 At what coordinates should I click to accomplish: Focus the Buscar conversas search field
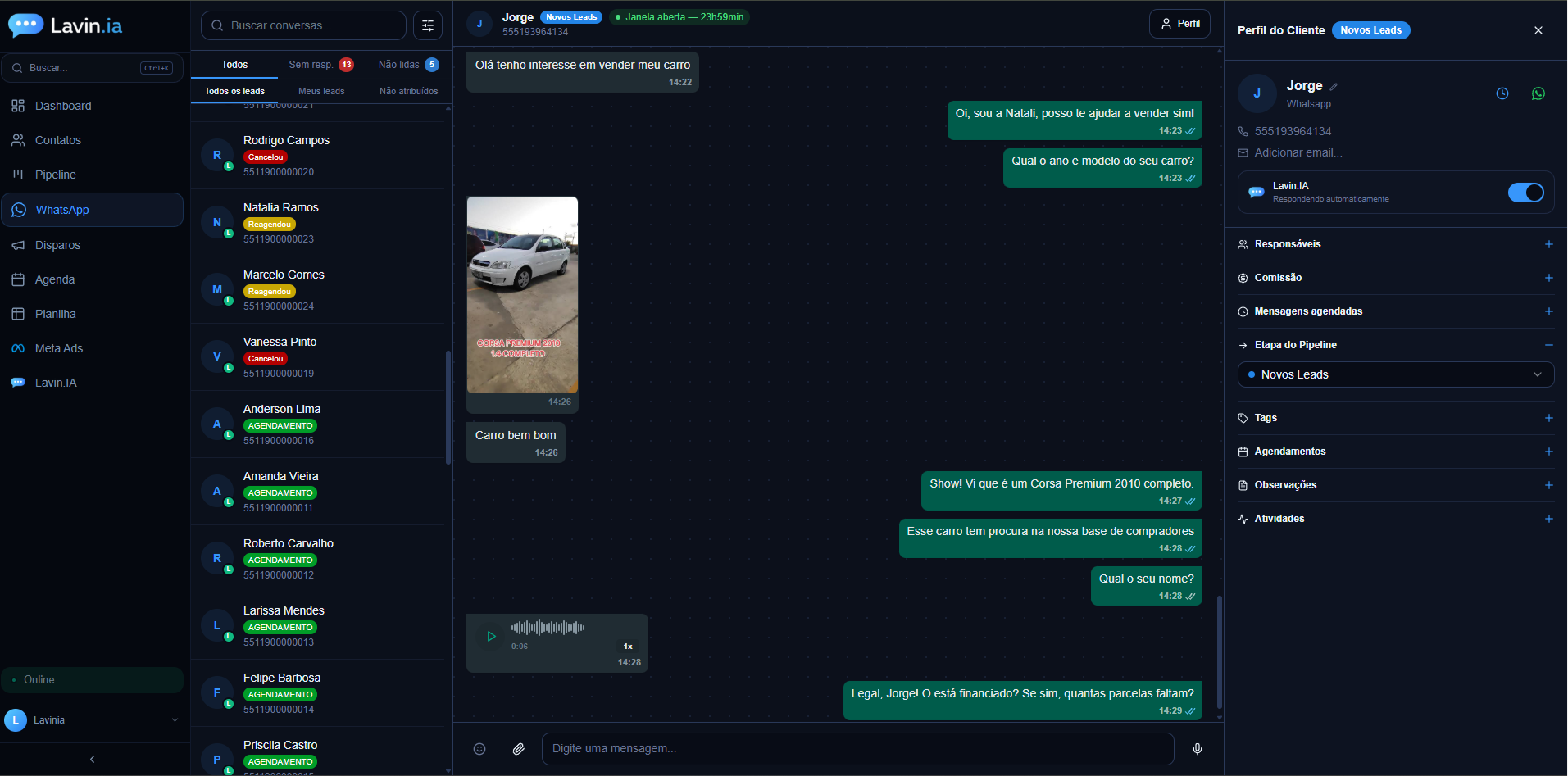click(303, 25)
